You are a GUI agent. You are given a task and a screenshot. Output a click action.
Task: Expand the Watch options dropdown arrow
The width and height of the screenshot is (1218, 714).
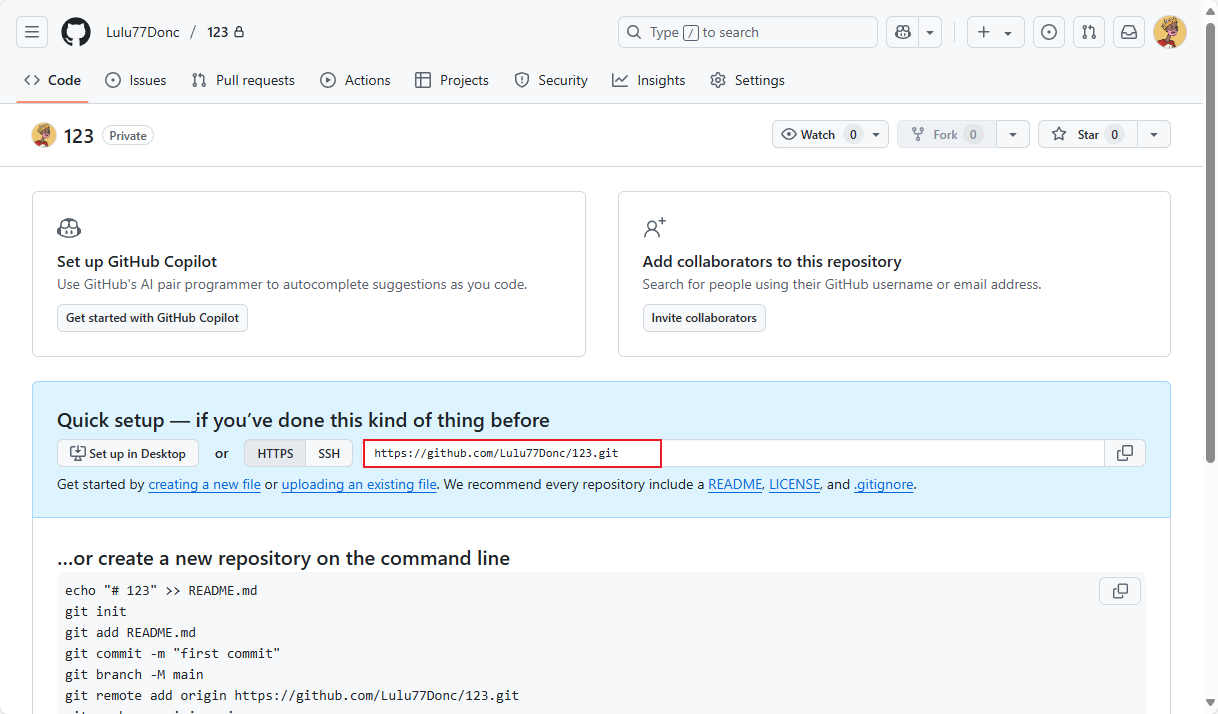877,134
